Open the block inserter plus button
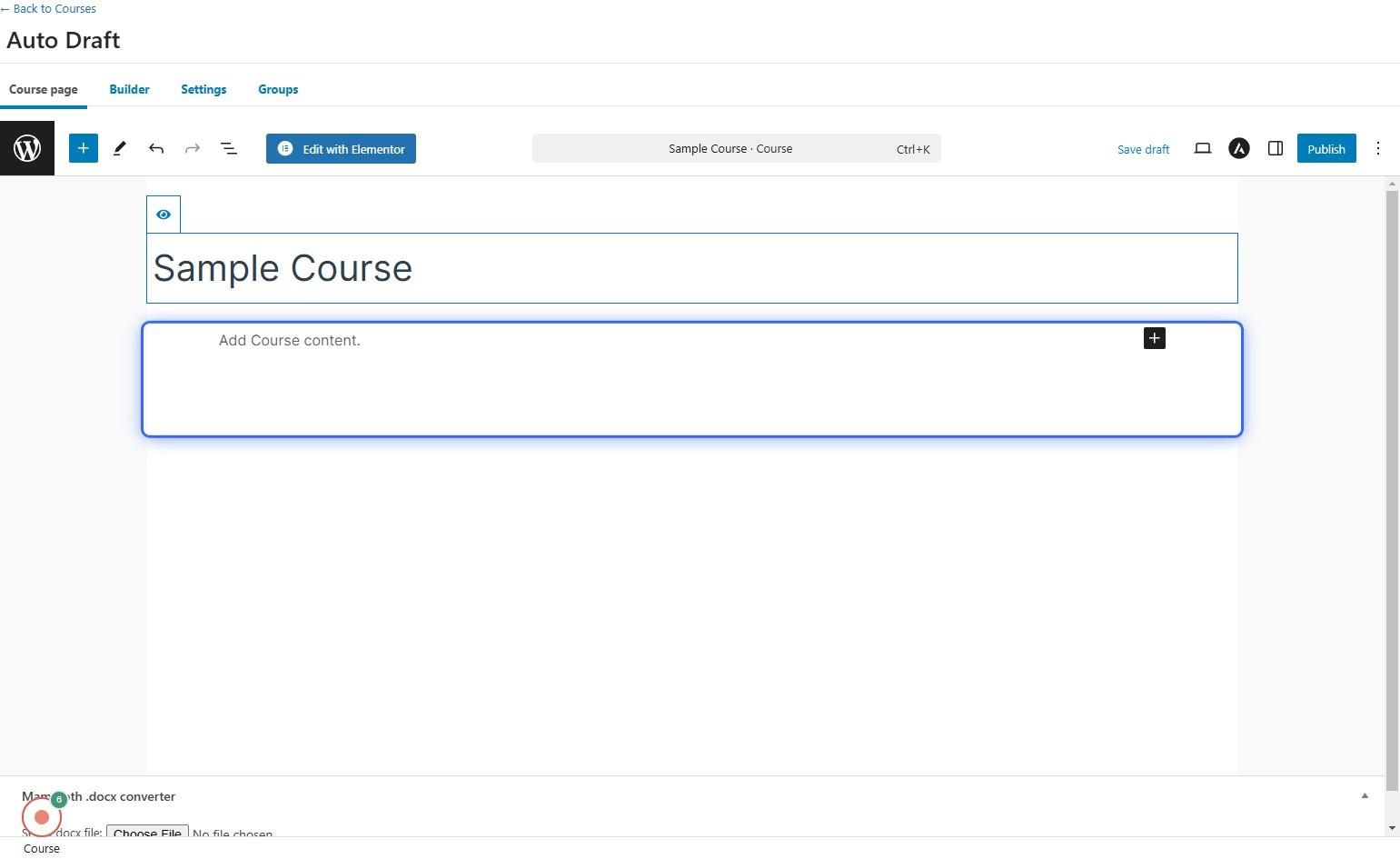Screen dimensions: 1400x859 pyautogui.click(x=83, y=148)
